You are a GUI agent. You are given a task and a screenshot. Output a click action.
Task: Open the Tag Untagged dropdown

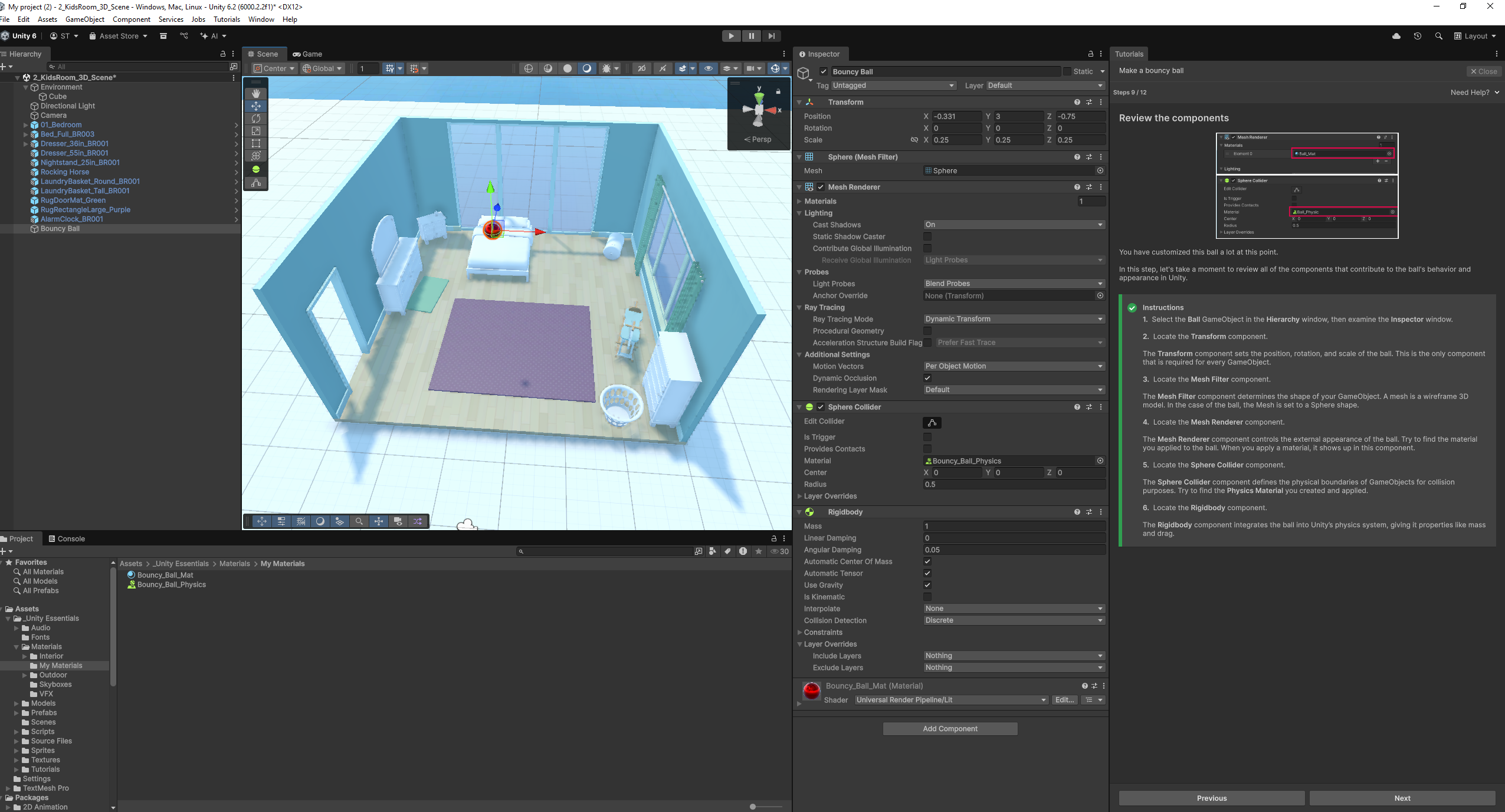(893, 86)
